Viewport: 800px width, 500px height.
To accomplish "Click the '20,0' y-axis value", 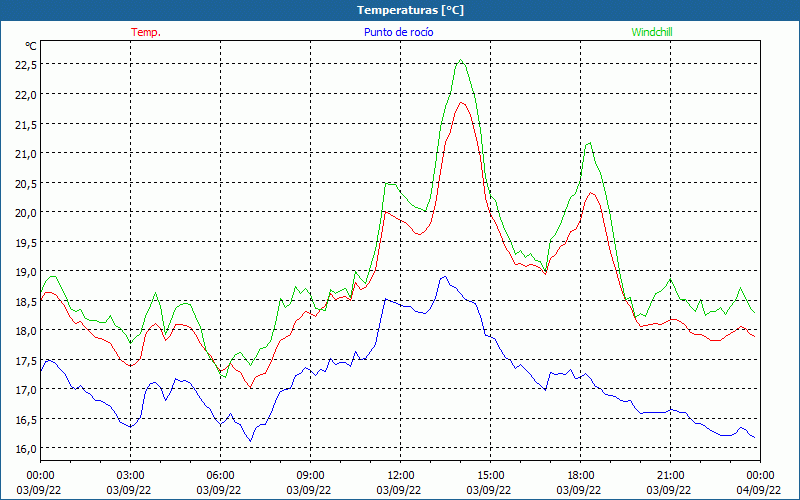I will pyautogui.click(x=26, y=212).
